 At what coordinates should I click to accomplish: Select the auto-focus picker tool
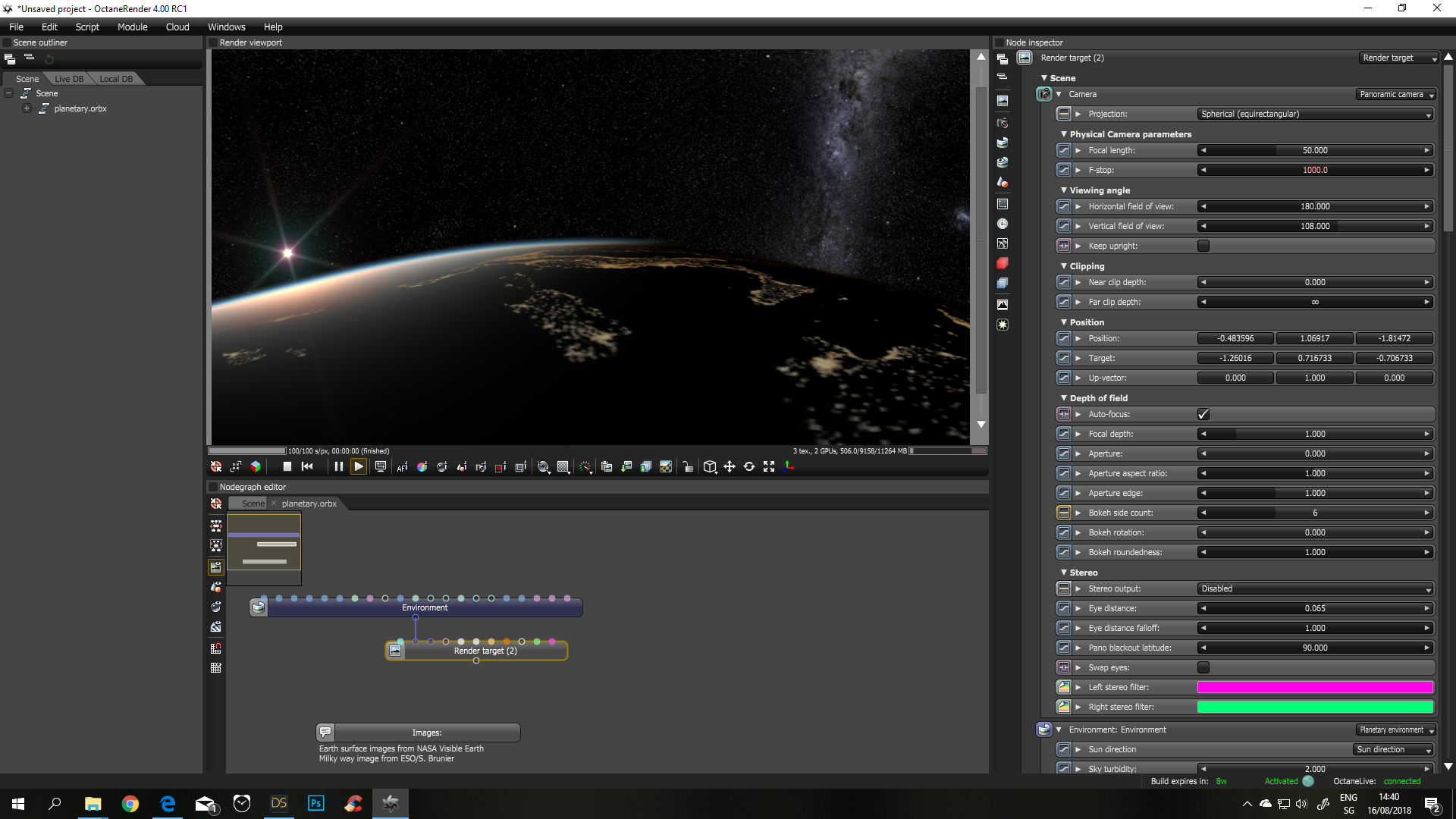click(x=402, y=467)
